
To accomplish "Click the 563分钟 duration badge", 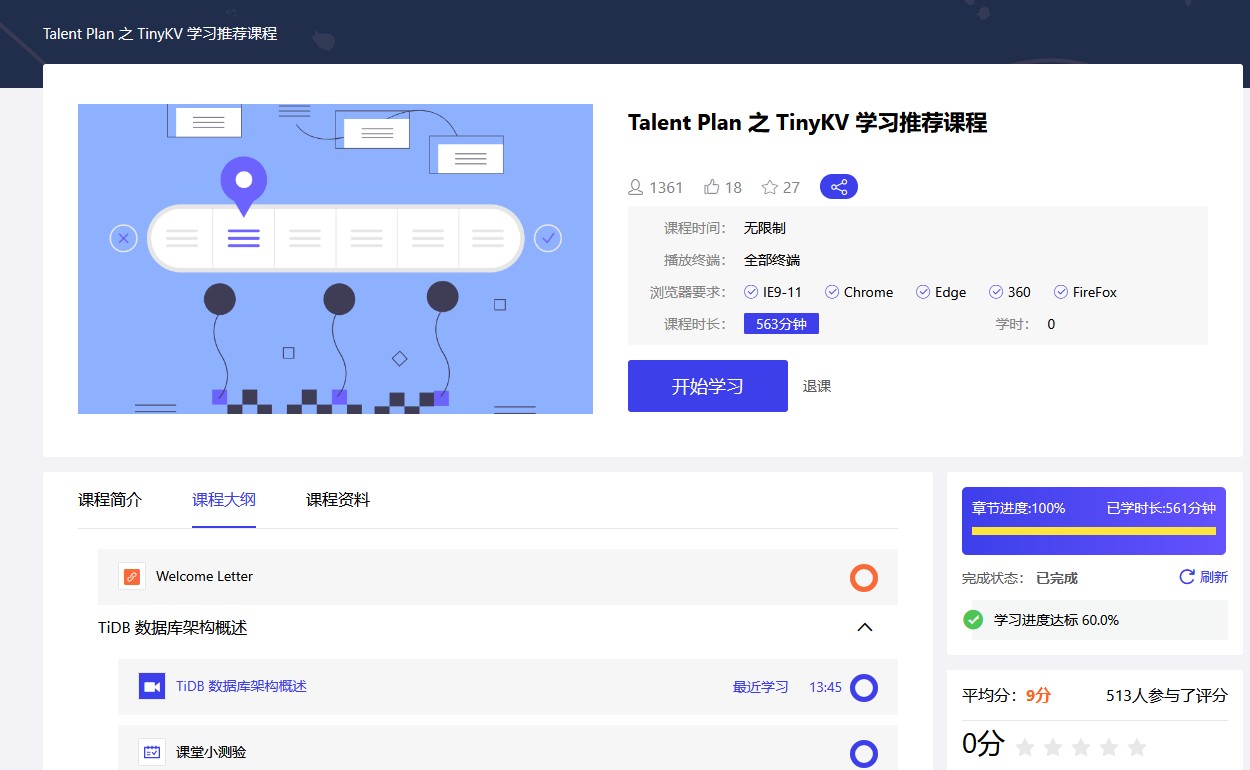I will [x=781, y=324].
